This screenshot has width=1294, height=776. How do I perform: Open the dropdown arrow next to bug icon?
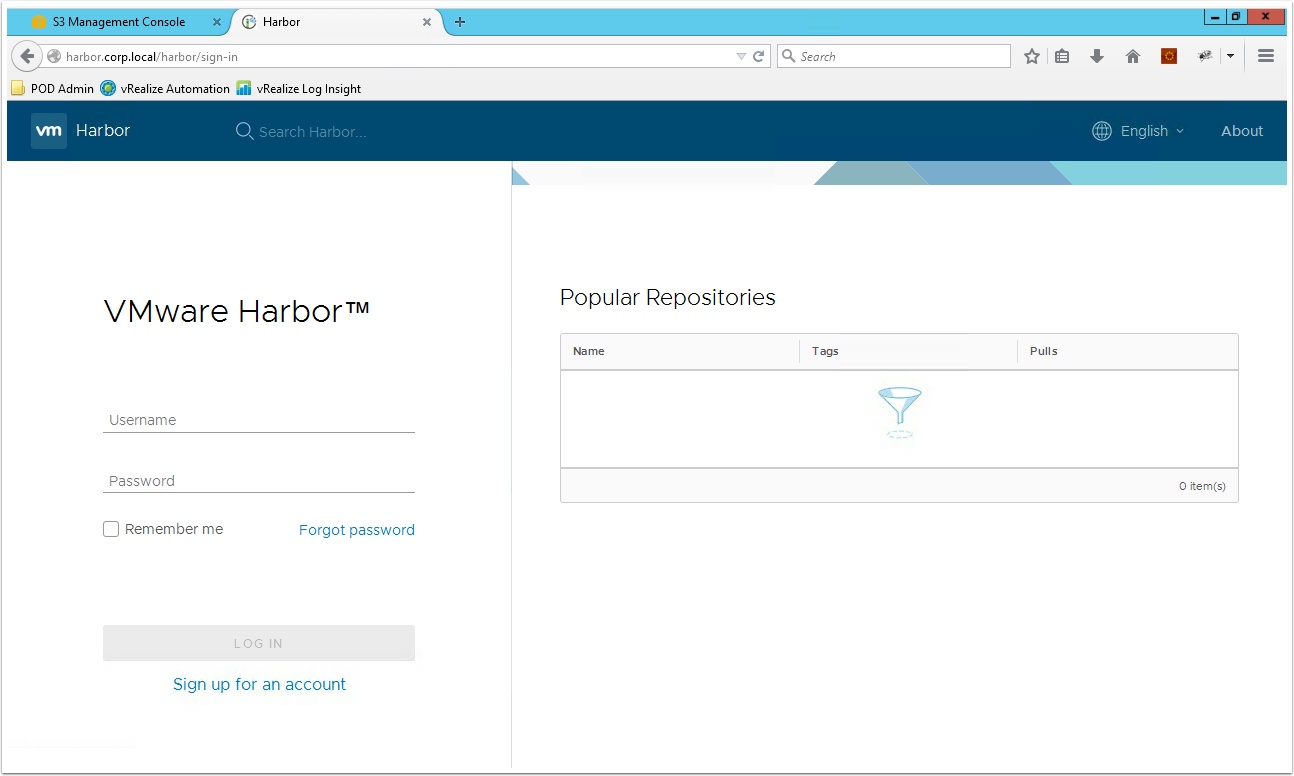click(1230, 57)
